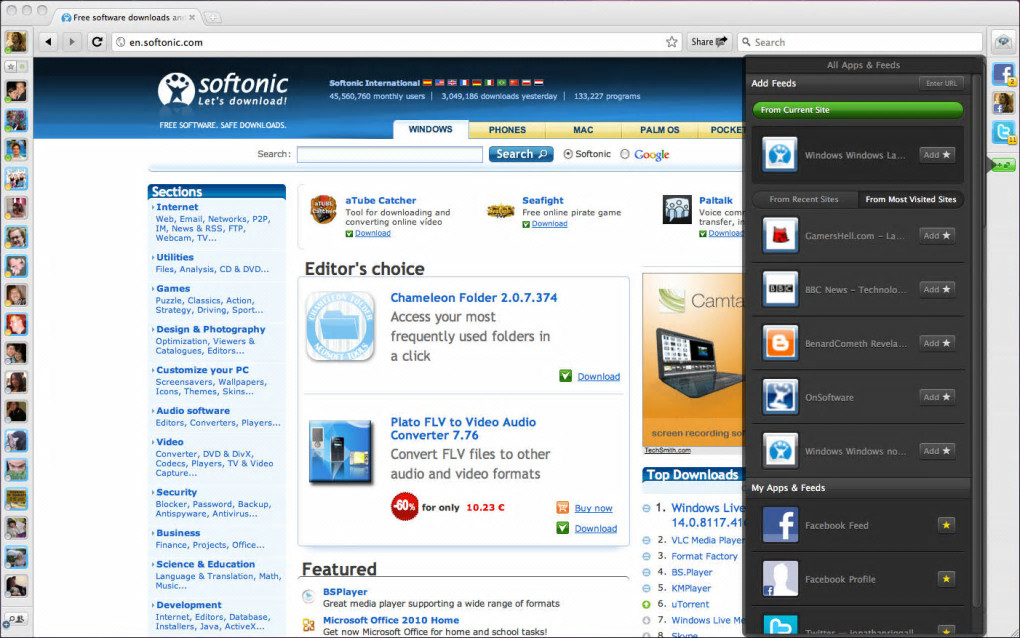Screen dimensions: 1020x638
Task: Click the Share button in toolbar
Action: pos(708,42)
